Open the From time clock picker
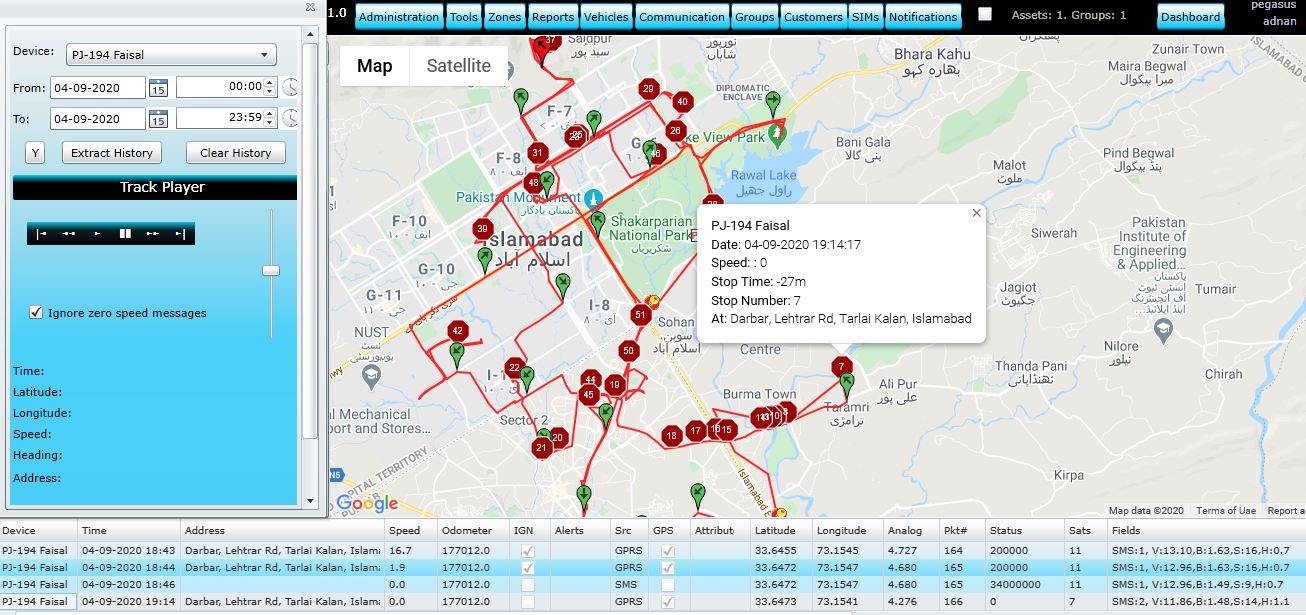The image size is (1306, 615). [x=289, y=88]
